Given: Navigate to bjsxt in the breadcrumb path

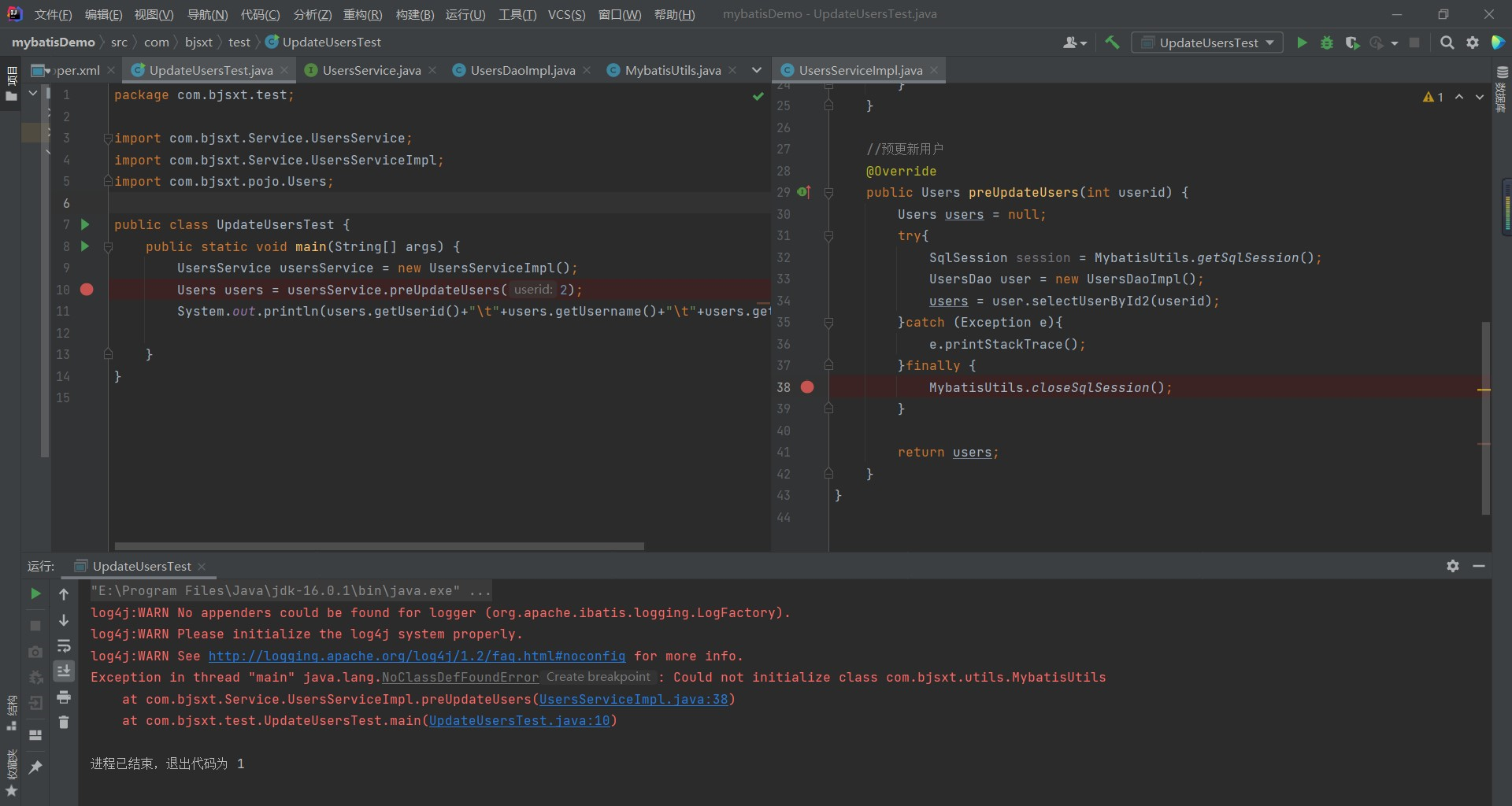Looking at the screenshot, I should [x=198, y=42].
